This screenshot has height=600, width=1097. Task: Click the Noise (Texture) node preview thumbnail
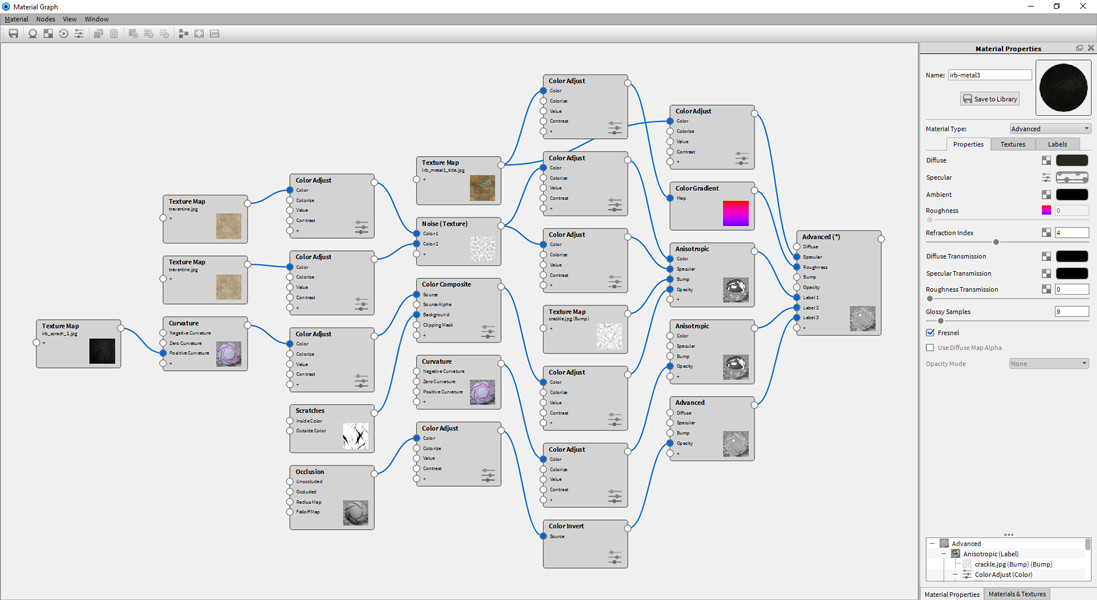coord(482,249)
